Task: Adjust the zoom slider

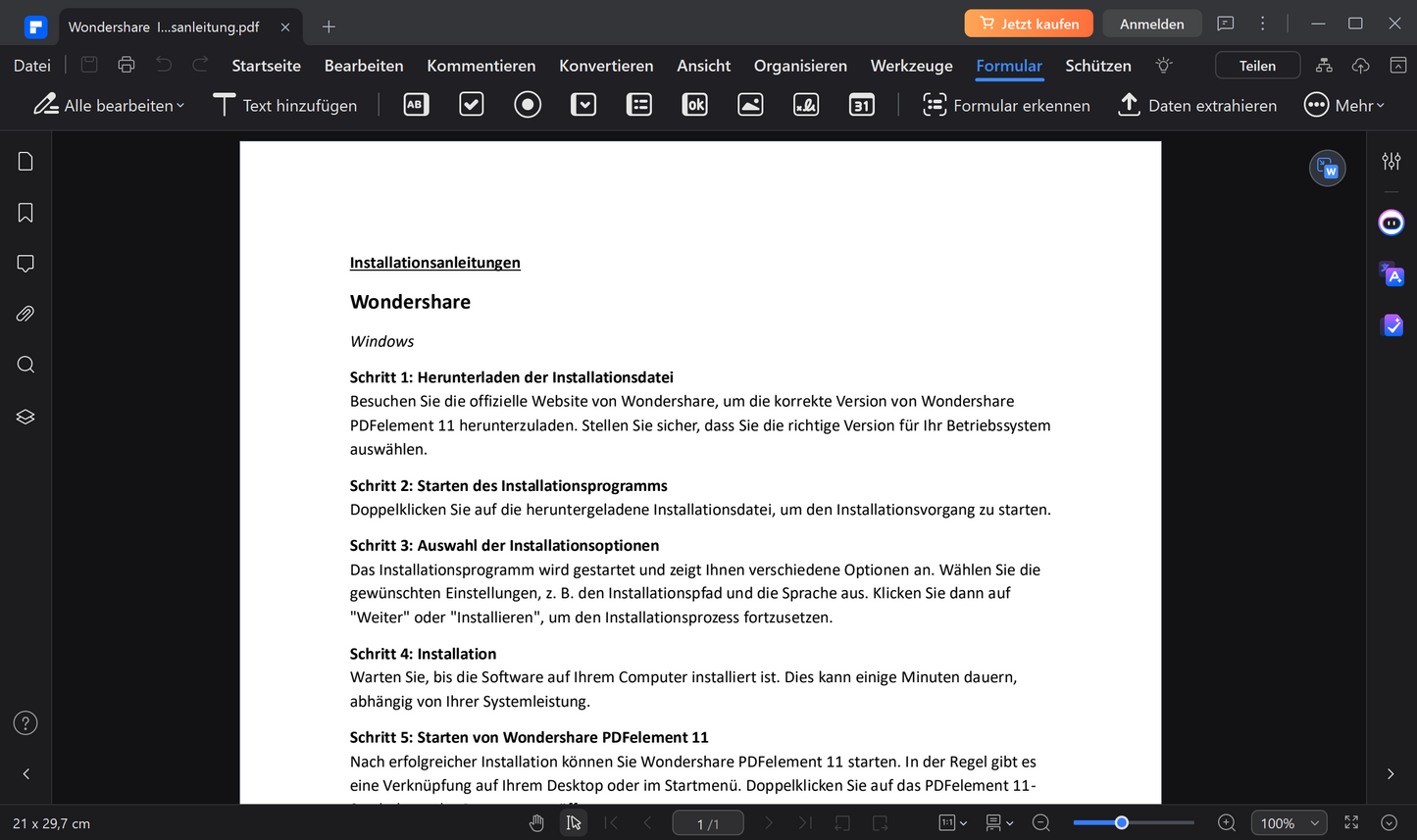Action: (1121, 822)
